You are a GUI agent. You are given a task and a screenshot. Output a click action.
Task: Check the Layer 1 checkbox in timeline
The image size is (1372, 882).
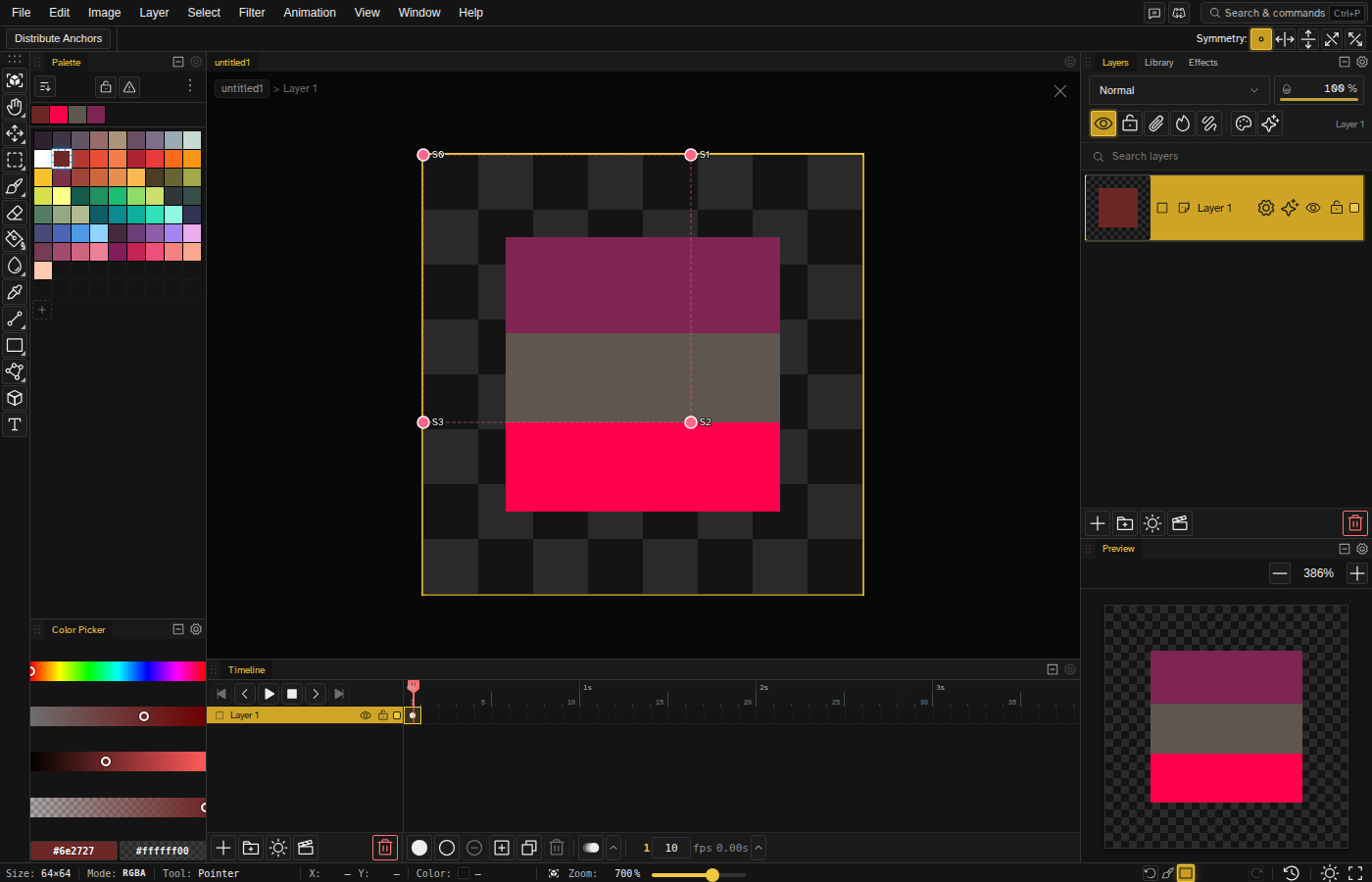coord(220,715)
